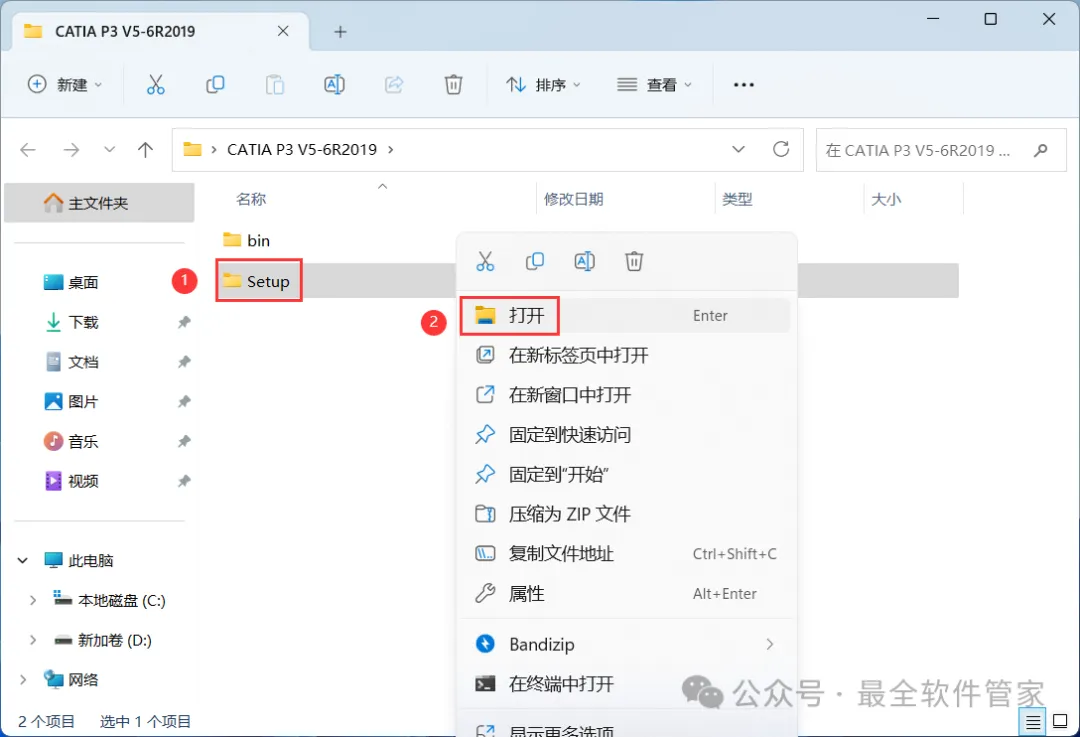1080x737 pixels.
Task: Switch to large icons view in status bar
Action: [x=1061, y=722]
